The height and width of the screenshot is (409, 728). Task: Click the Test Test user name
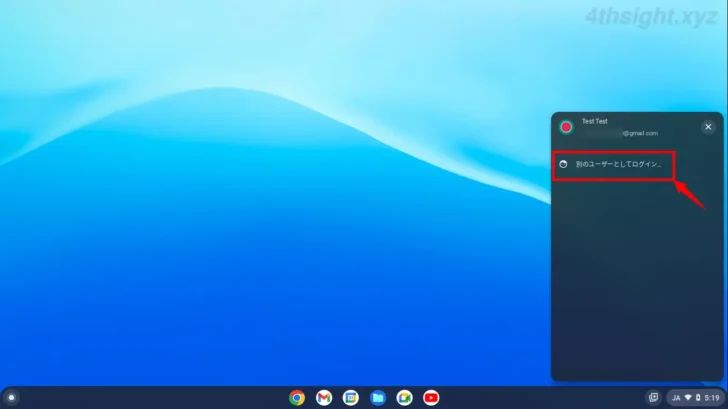point(594,121)
